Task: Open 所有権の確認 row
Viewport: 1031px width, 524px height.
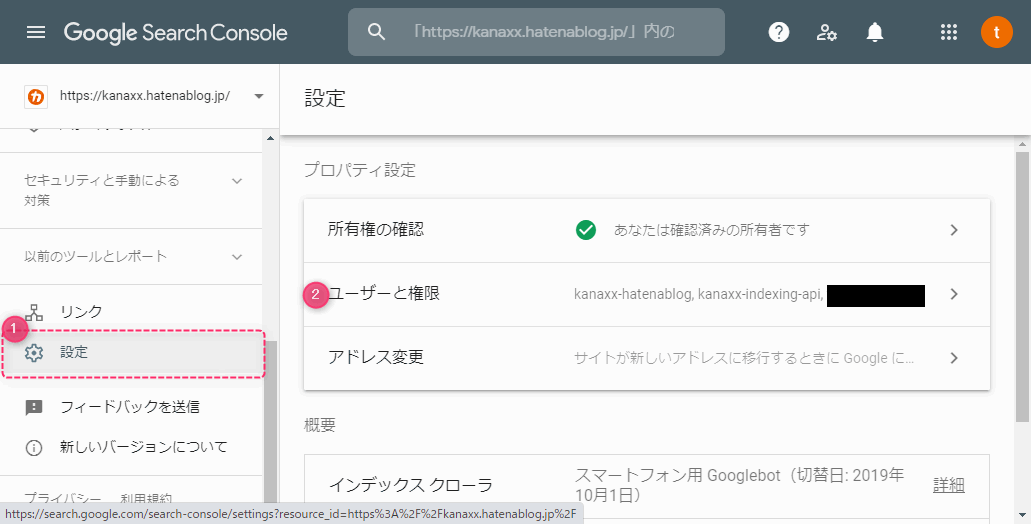Action: [646, 230]
